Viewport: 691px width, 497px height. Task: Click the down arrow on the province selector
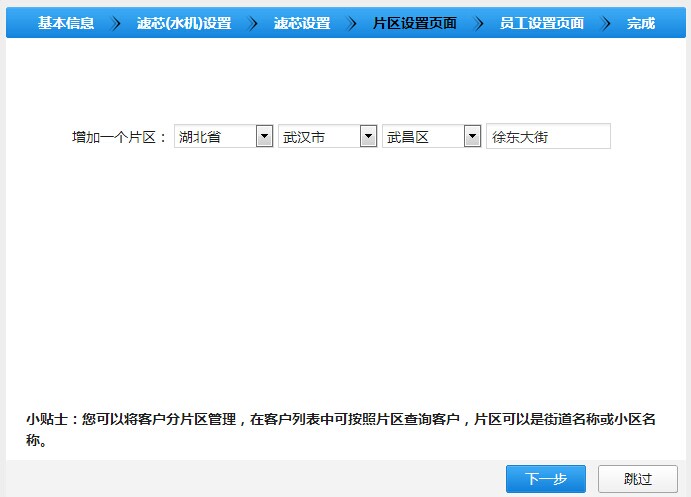[264, 137]
